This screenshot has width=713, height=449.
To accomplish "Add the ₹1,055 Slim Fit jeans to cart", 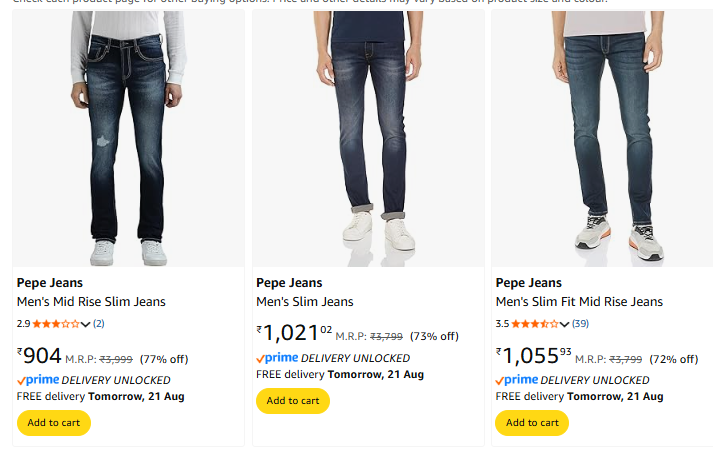I will pyautogui.click(x=531, y=423).
